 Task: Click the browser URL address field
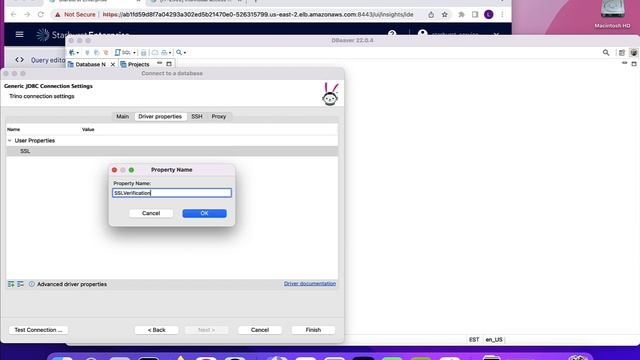pos(258,14)
